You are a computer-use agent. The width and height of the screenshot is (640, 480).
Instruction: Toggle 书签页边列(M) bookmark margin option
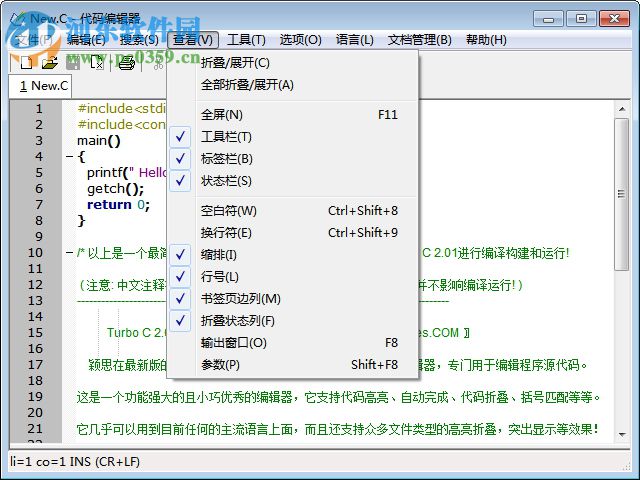[x=292, y=299]
